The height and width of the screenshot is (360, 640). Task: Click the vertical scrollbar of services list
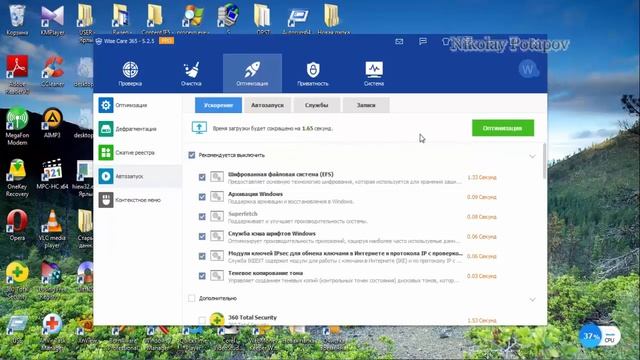point(544,161)
